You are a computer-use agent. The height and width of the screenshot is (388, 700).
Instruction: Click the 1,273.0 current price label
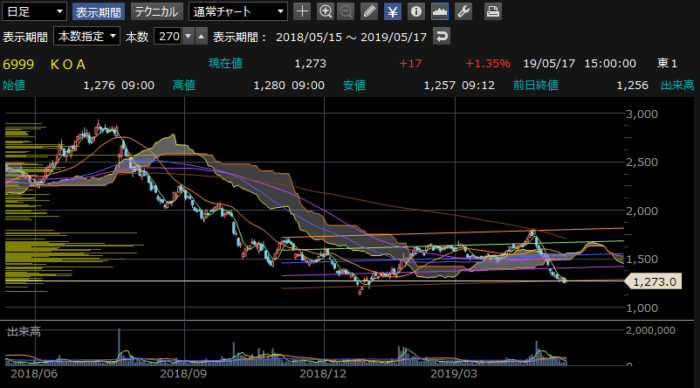(654, 282)
